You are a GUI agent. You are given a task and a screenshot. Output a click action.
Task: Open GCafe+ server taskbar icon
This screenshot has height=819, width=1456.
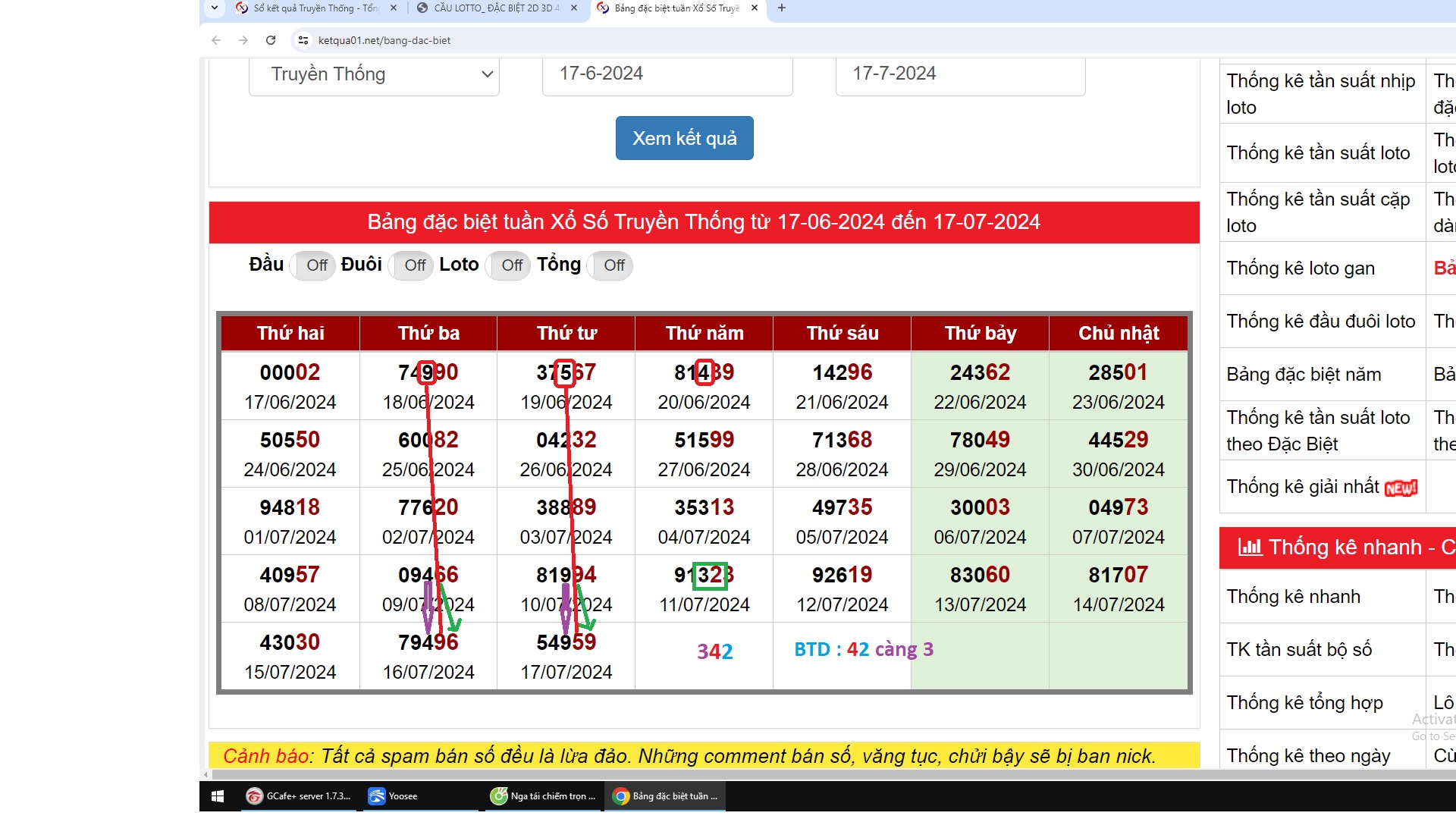pos(299,796)
